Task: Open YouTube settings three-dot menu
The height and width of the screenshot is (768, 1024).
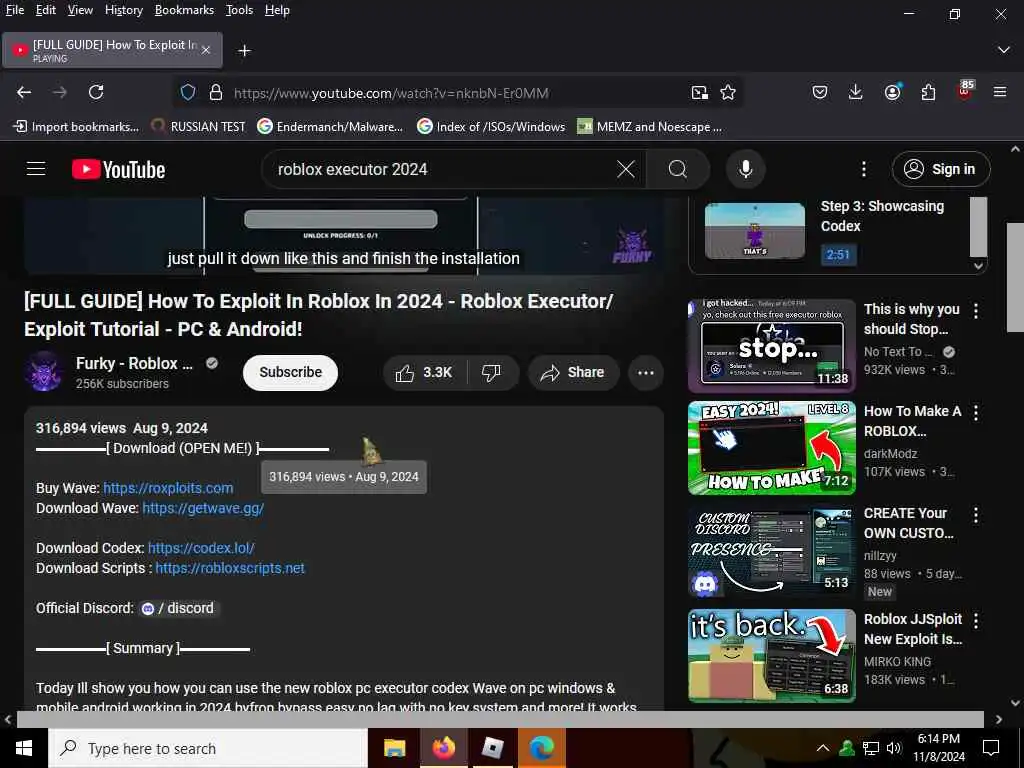Action: tap(864, 169)
